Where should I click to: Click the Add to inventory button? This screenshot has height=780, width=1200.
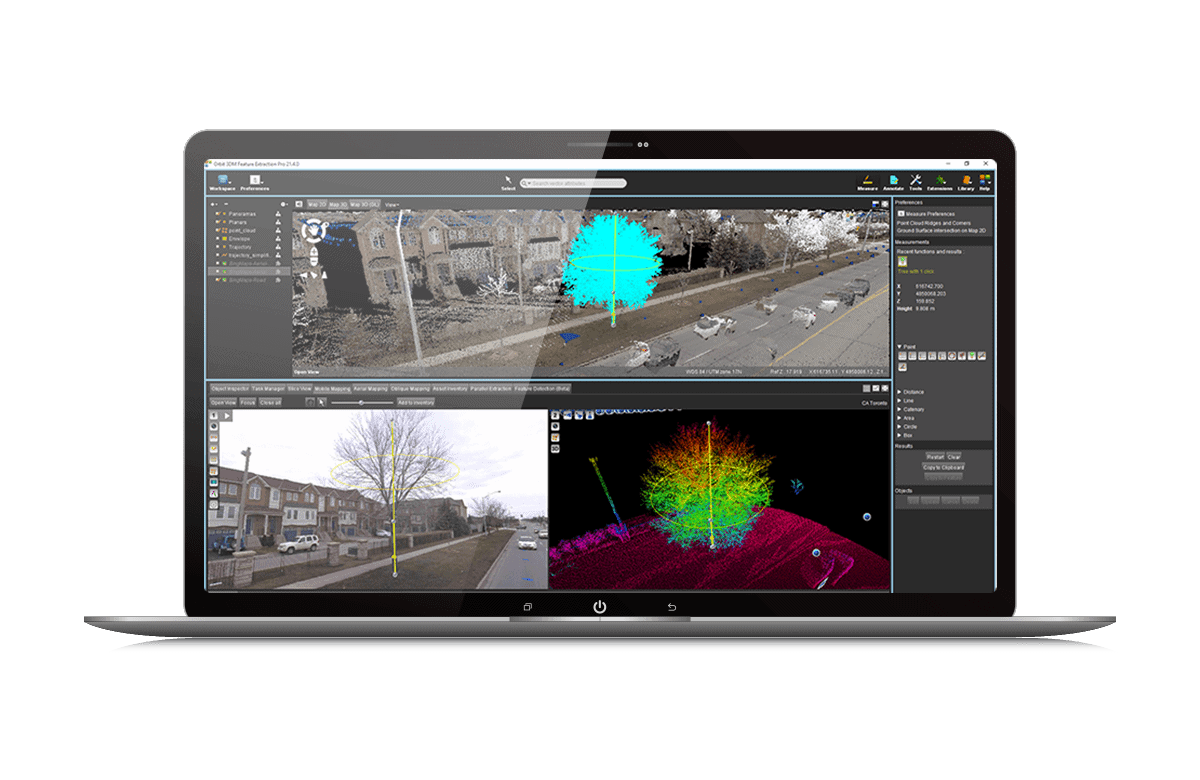pos(416,402)
